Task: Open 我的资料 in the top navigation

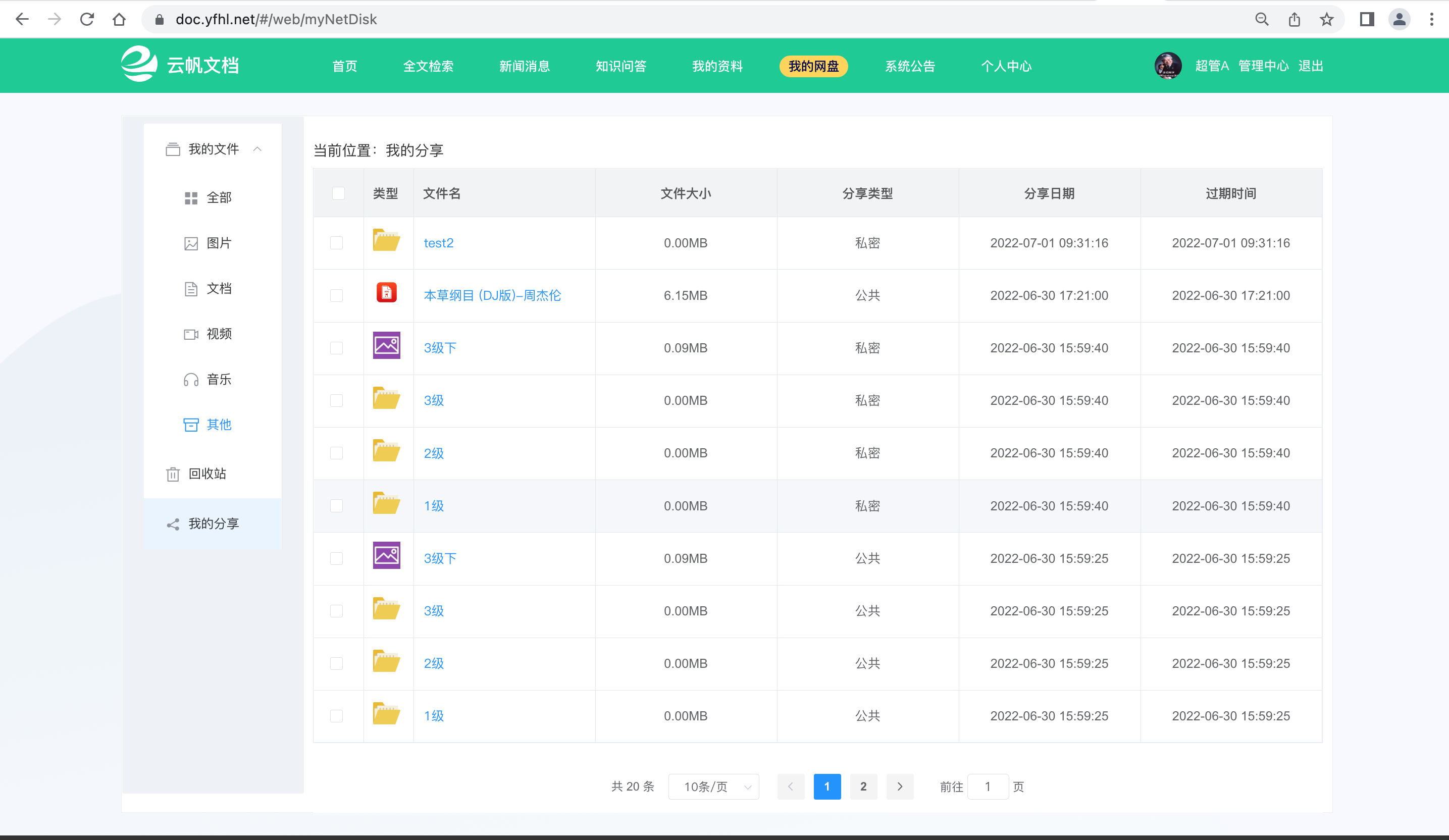Action: (717, 66)
